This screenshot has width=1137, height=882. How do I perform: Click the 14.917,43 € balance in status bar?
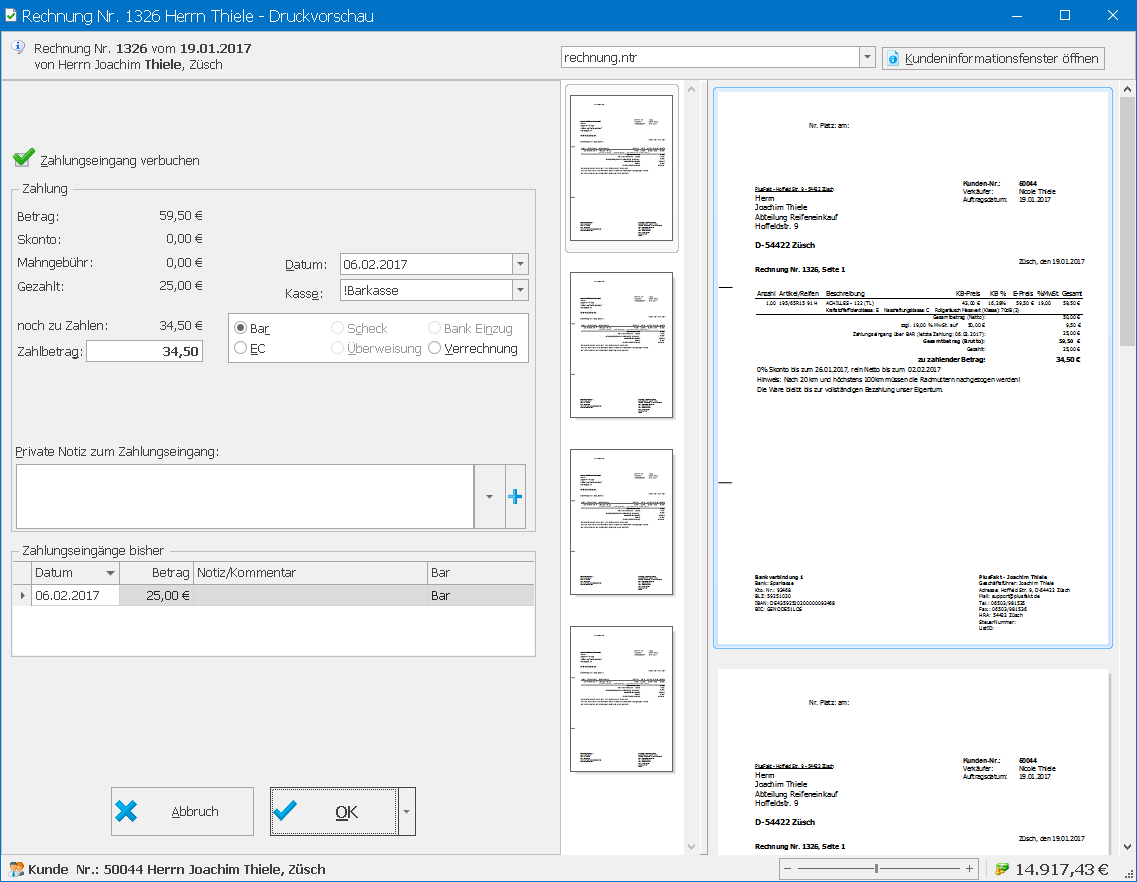coord(1062,869)
